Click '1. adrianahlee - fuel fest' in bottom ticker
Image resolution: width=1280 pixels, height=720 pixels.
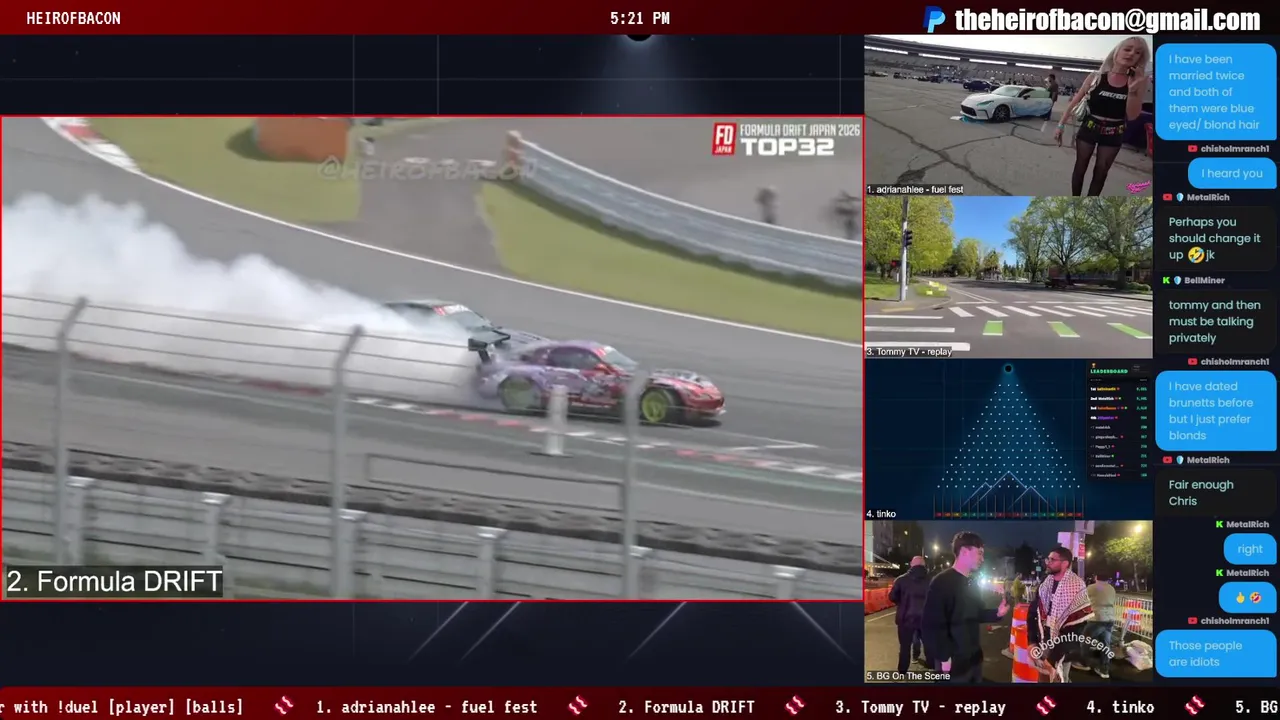(x=426, y=707)
